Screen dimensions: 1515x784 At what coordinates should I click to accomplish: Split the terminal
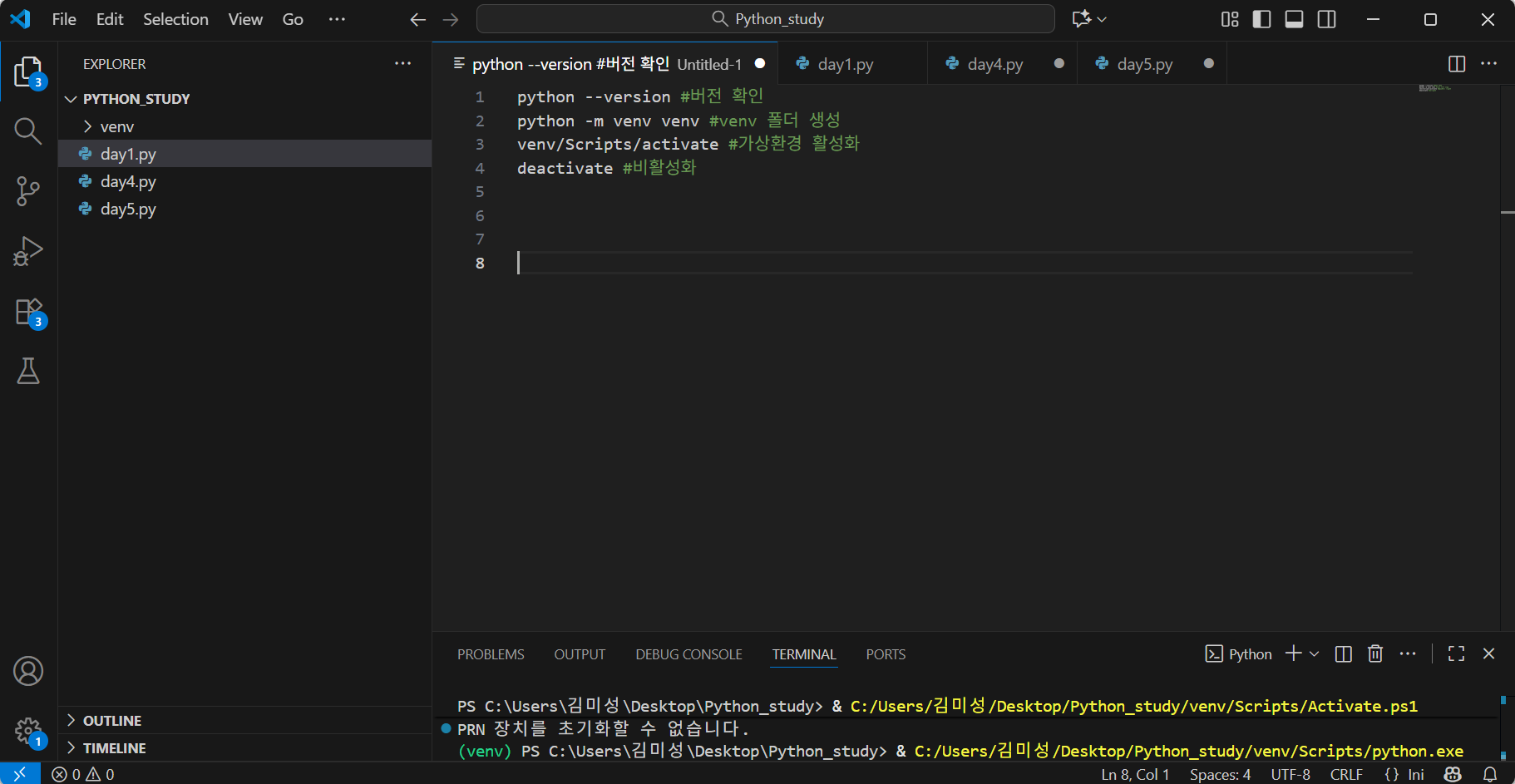(1344, 654)
